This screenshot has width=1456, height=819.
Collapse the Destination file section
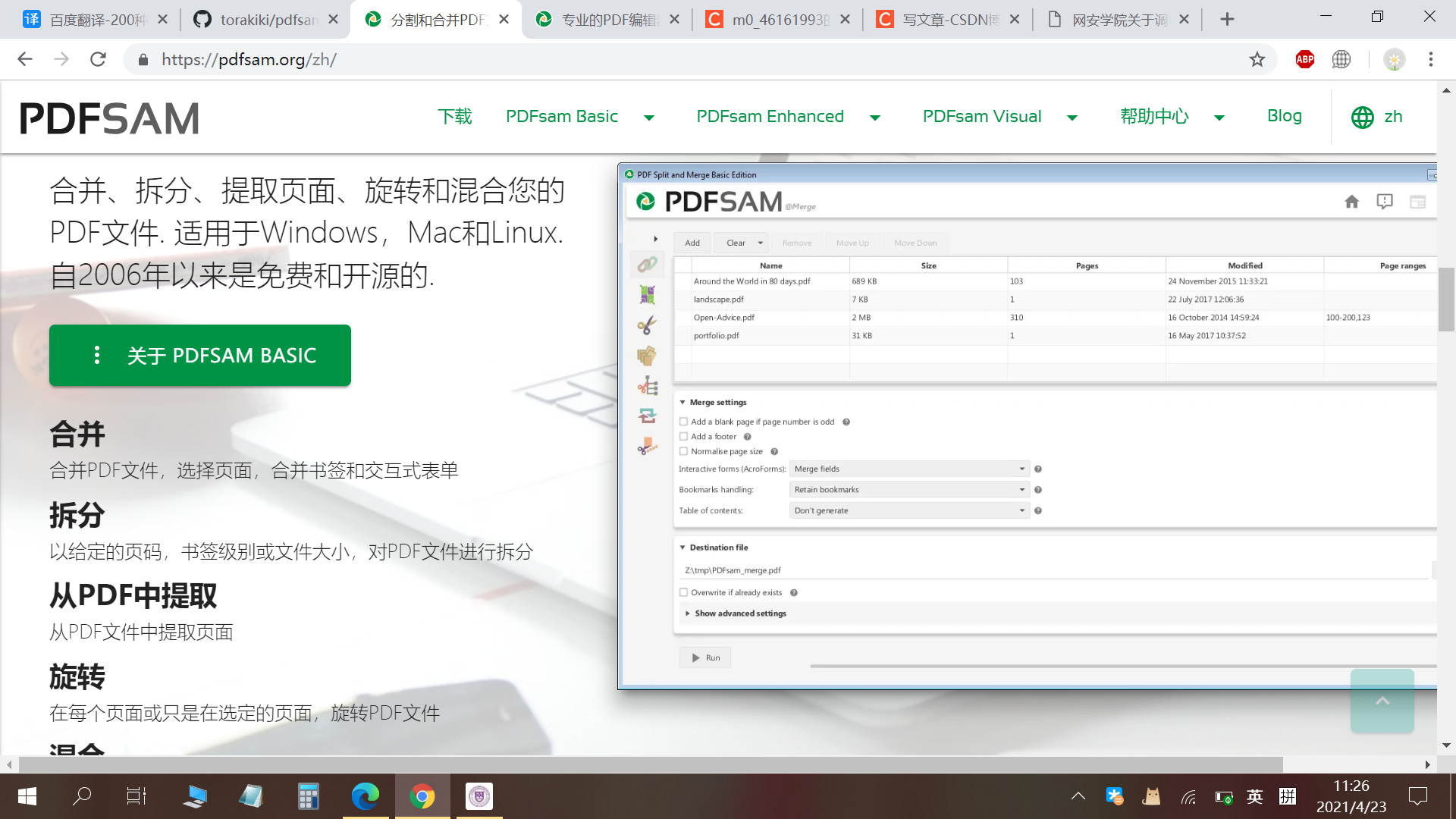[x=682, y=548]
